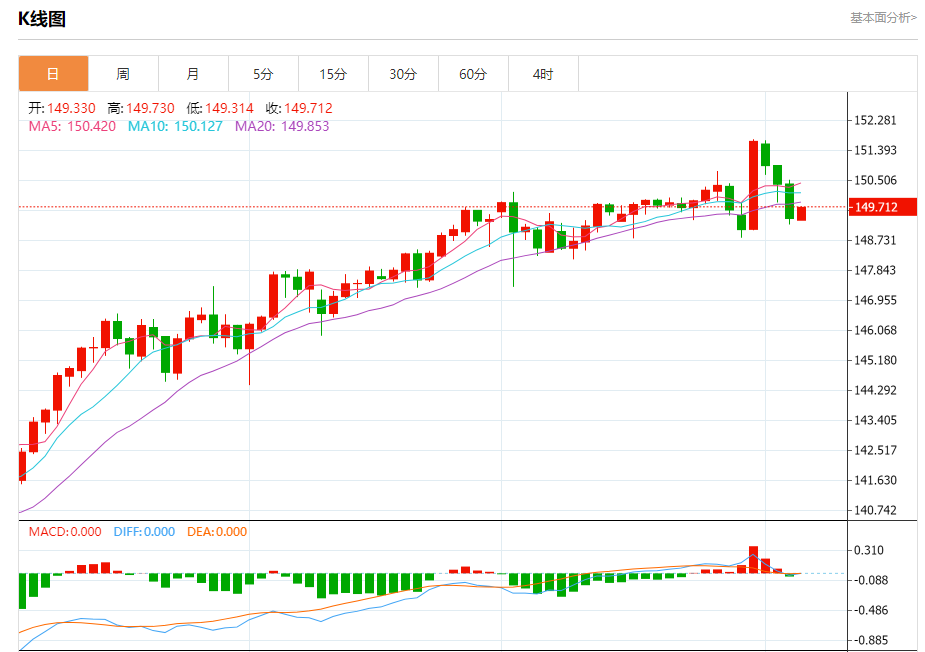Click the 141.630 axis label
Screen dimensions: 925x652
point(875,480)
